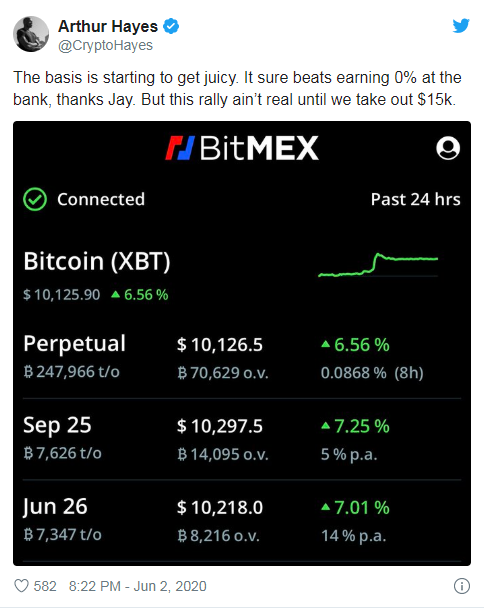The width and height of the screenshot is (484, 608).
Task: Open the Arthur Hayes display name
Action: tap(108, 26)
